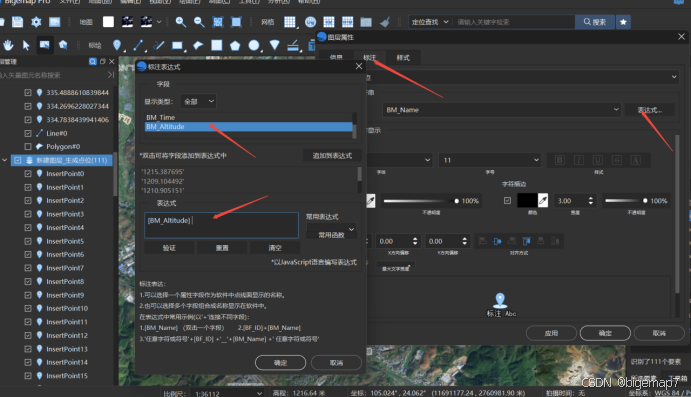
Task: Toggle checkbox for Line#0 layer
Action: 28,133
